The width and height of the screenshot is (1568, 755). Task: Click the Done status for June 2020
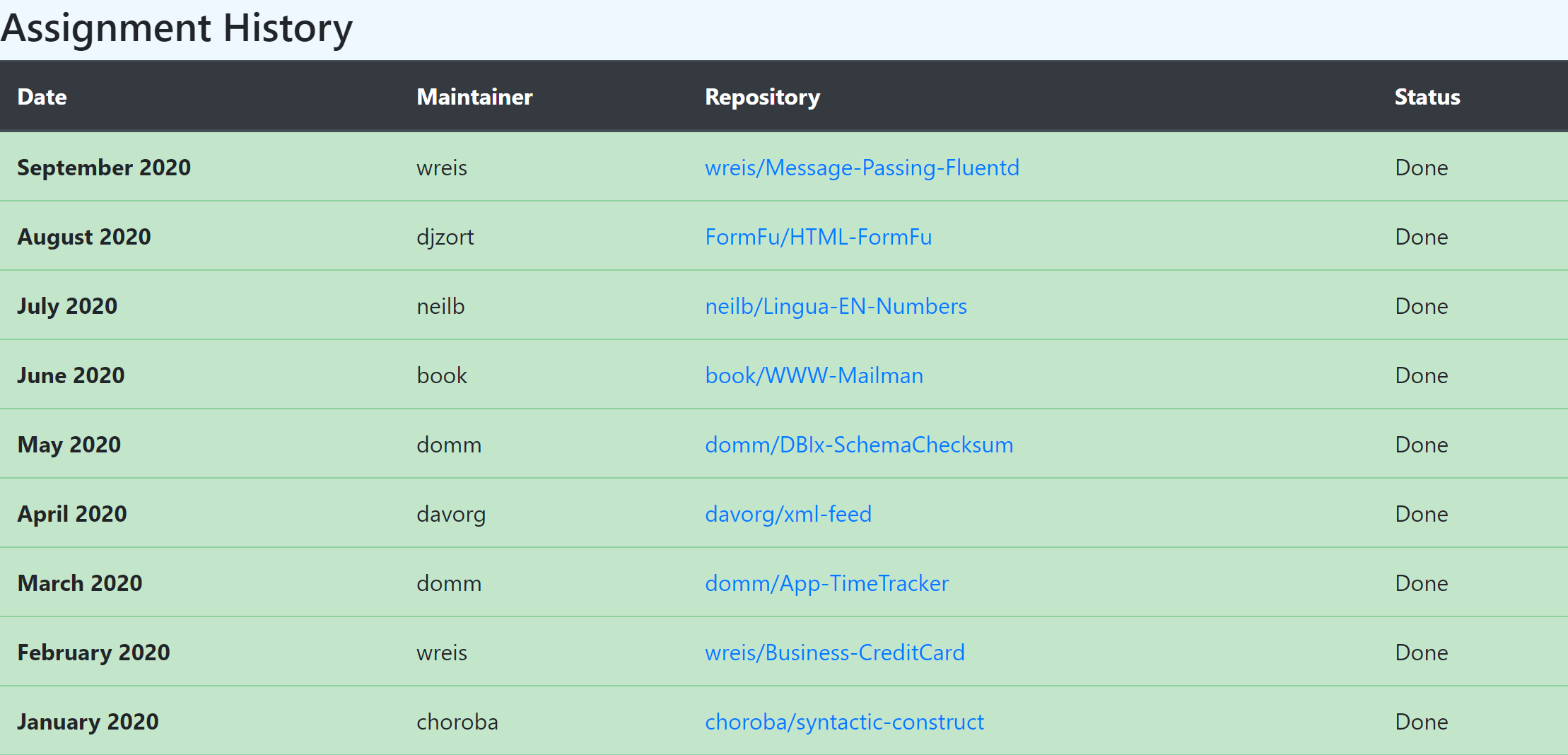(1422, 375)
